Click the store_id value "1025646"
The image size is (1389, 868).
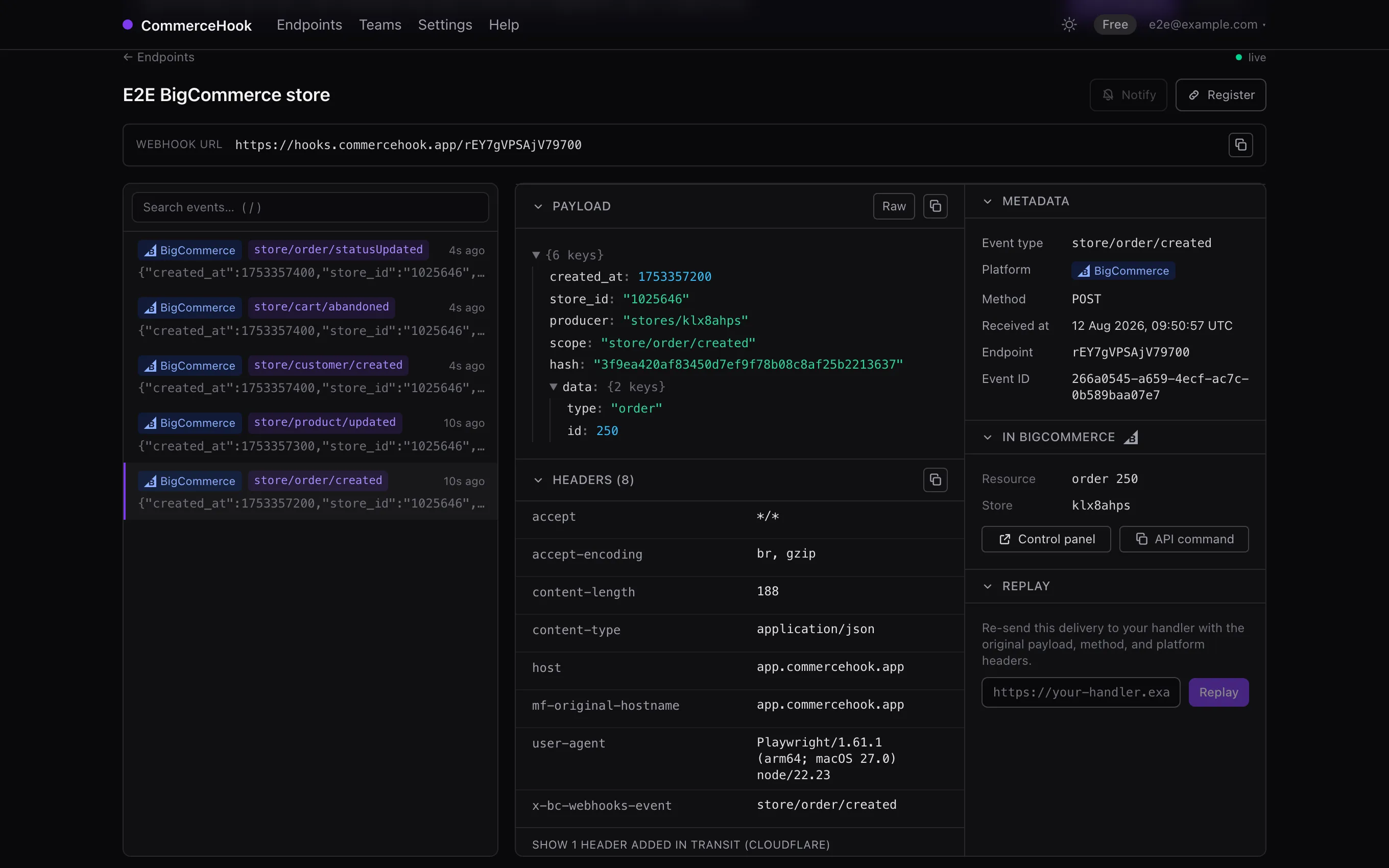tap(656, 299)
